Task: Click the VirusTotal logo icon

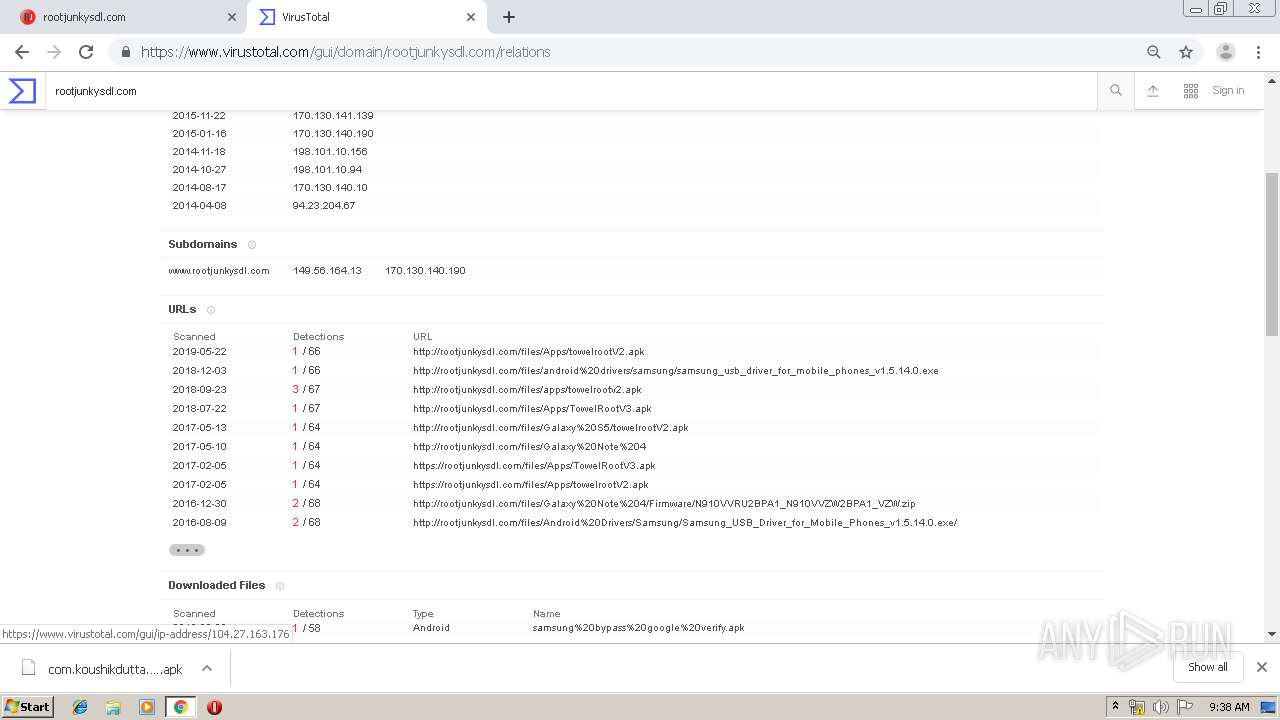Action: coord(22,91)
